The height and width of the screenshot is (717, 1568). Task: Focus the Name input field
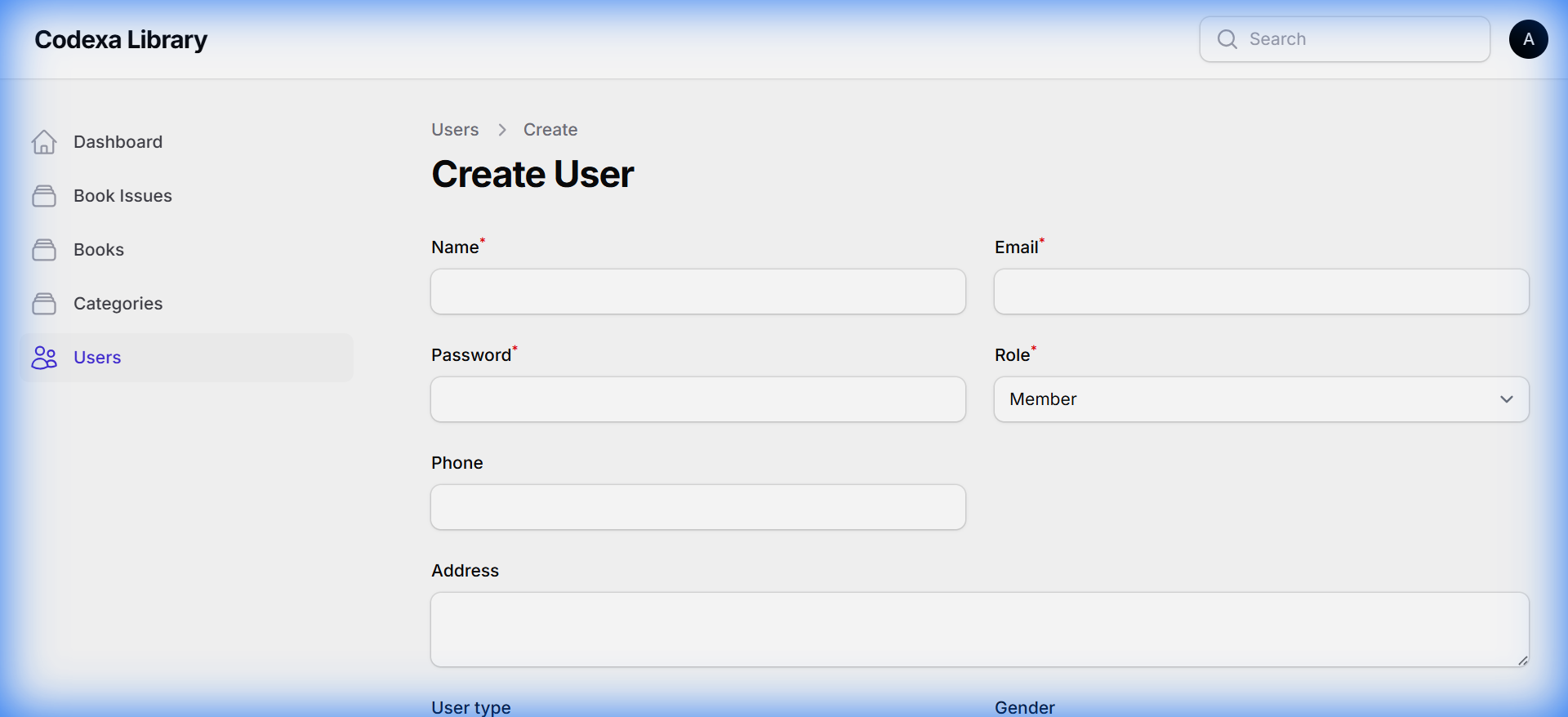(x=697, y=292)
